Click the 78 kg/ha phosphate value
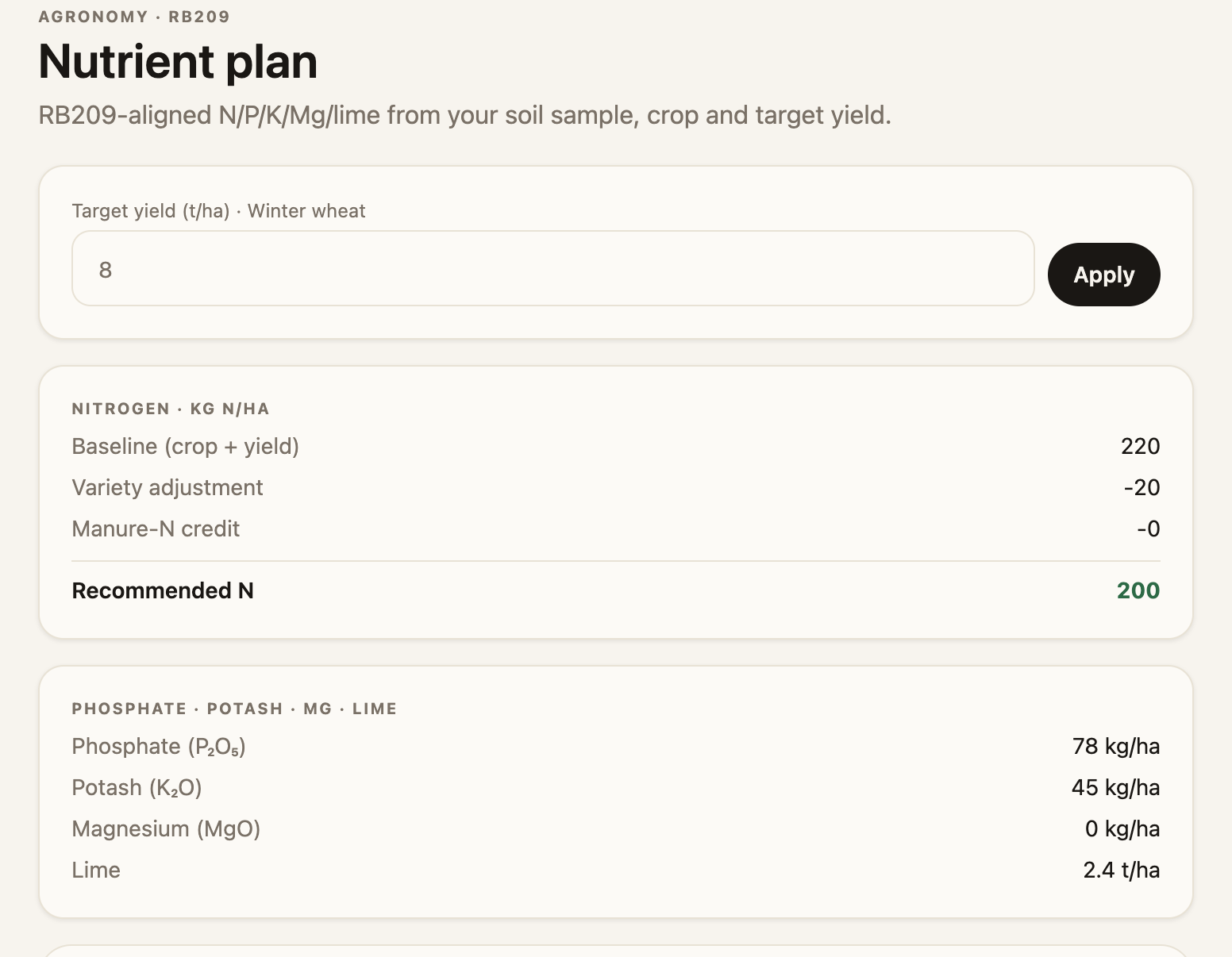 (x=1115, y=746)
